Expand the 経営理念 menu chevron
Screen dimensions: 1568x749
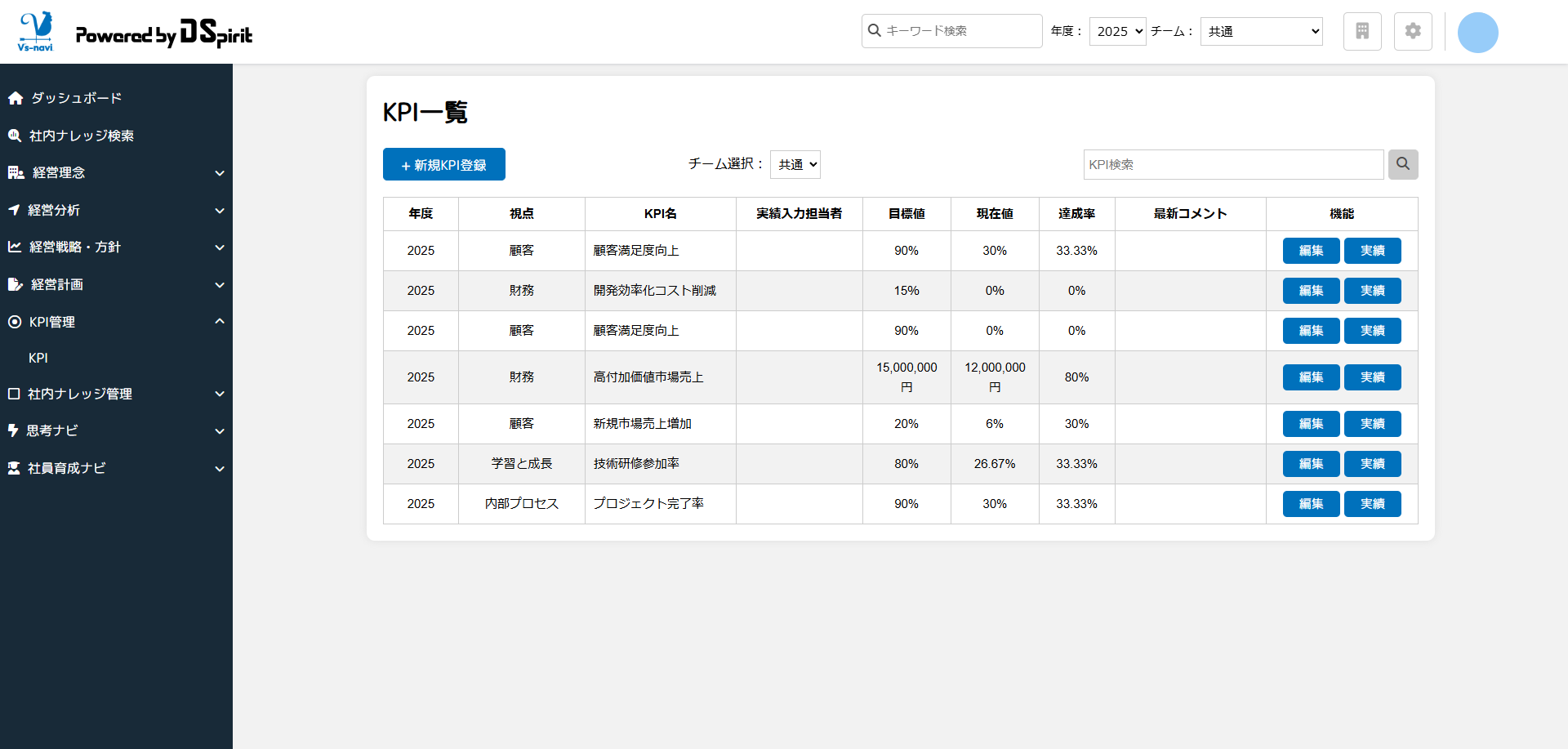[x=220, y=173]
